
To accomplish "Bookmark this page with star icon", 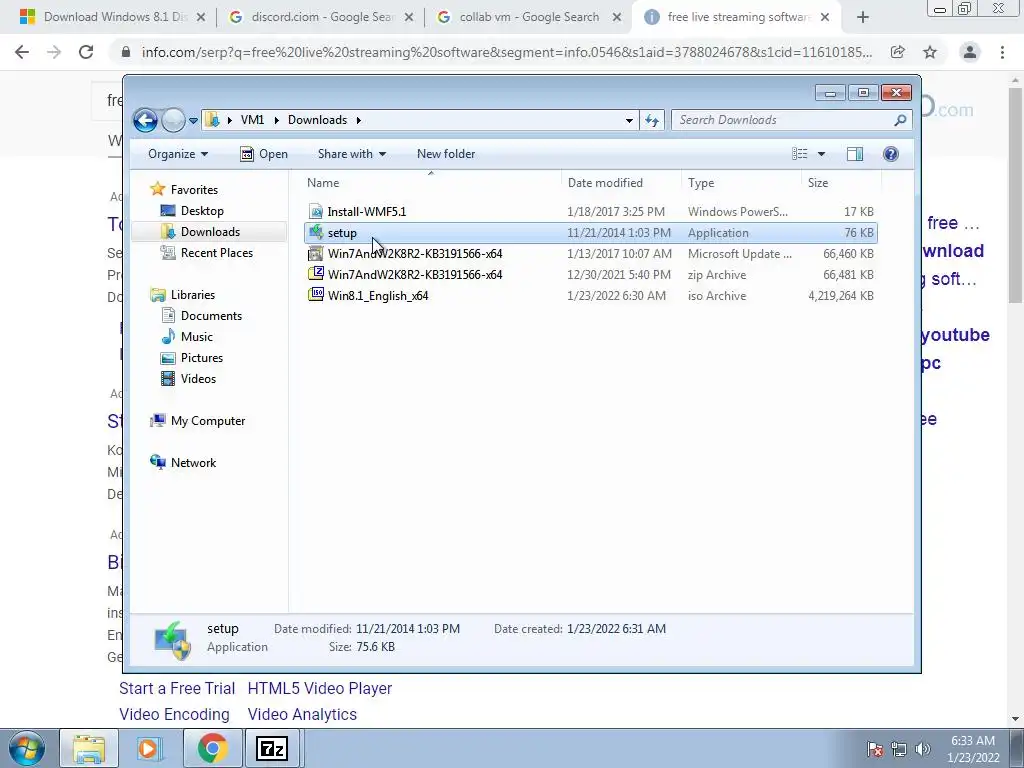I will [930, 52].
